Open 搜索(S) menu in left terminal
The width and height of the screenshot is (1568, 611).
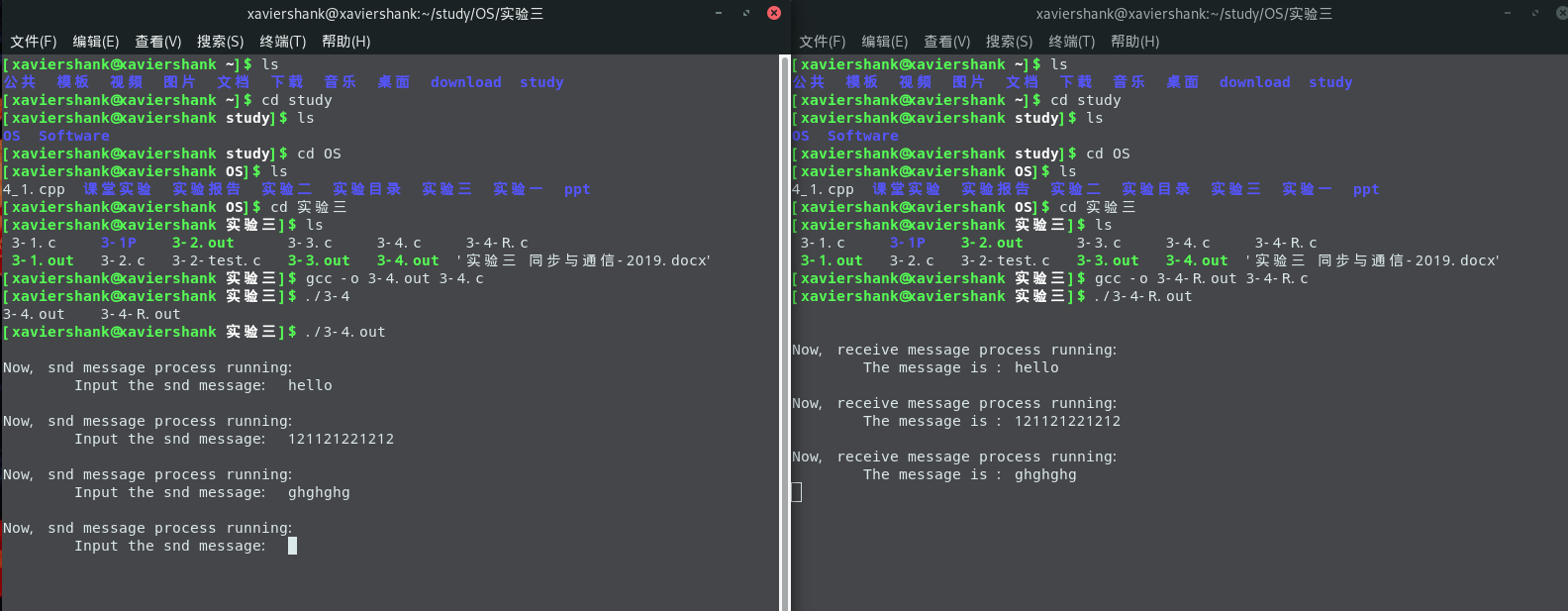[220, 42]
